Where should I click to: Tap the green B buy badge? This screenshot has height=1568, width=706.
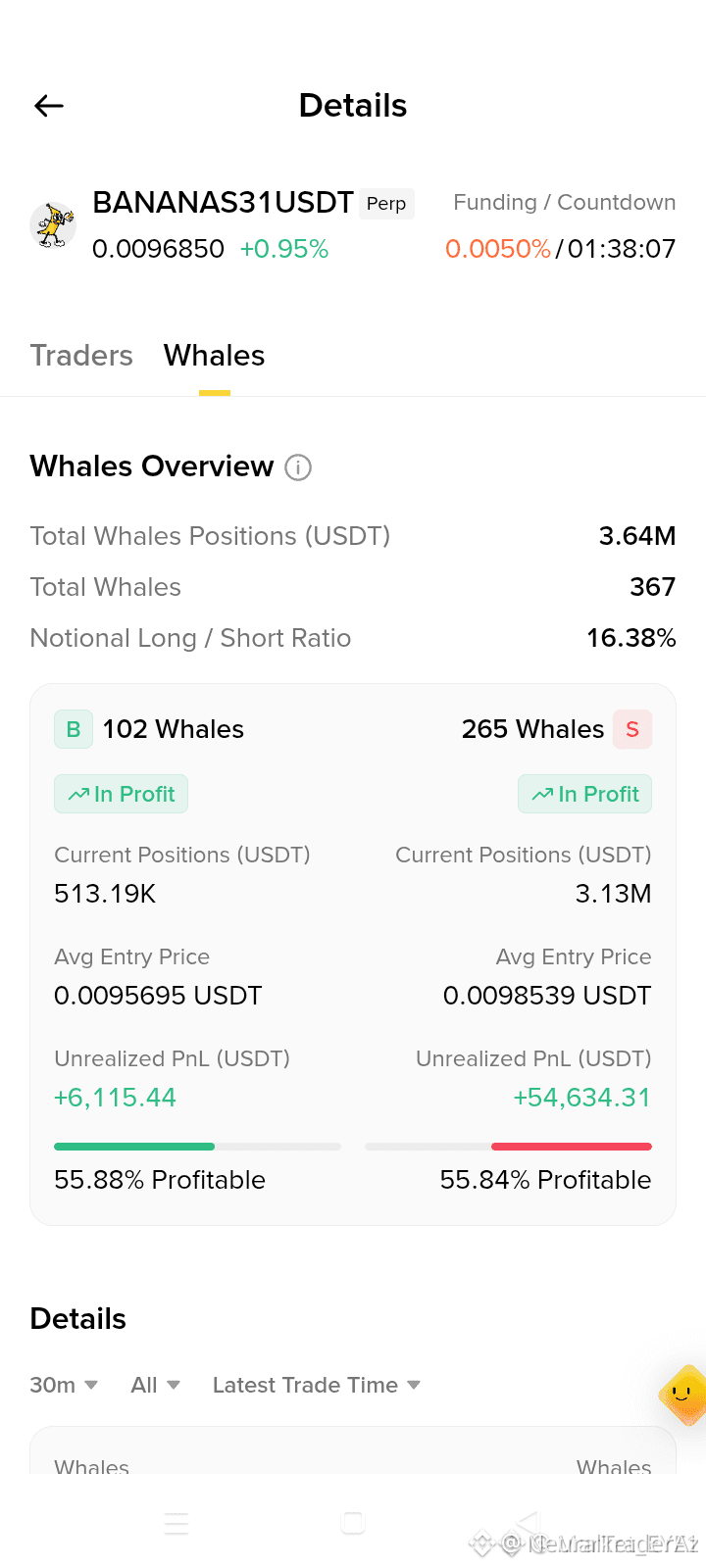74,729
